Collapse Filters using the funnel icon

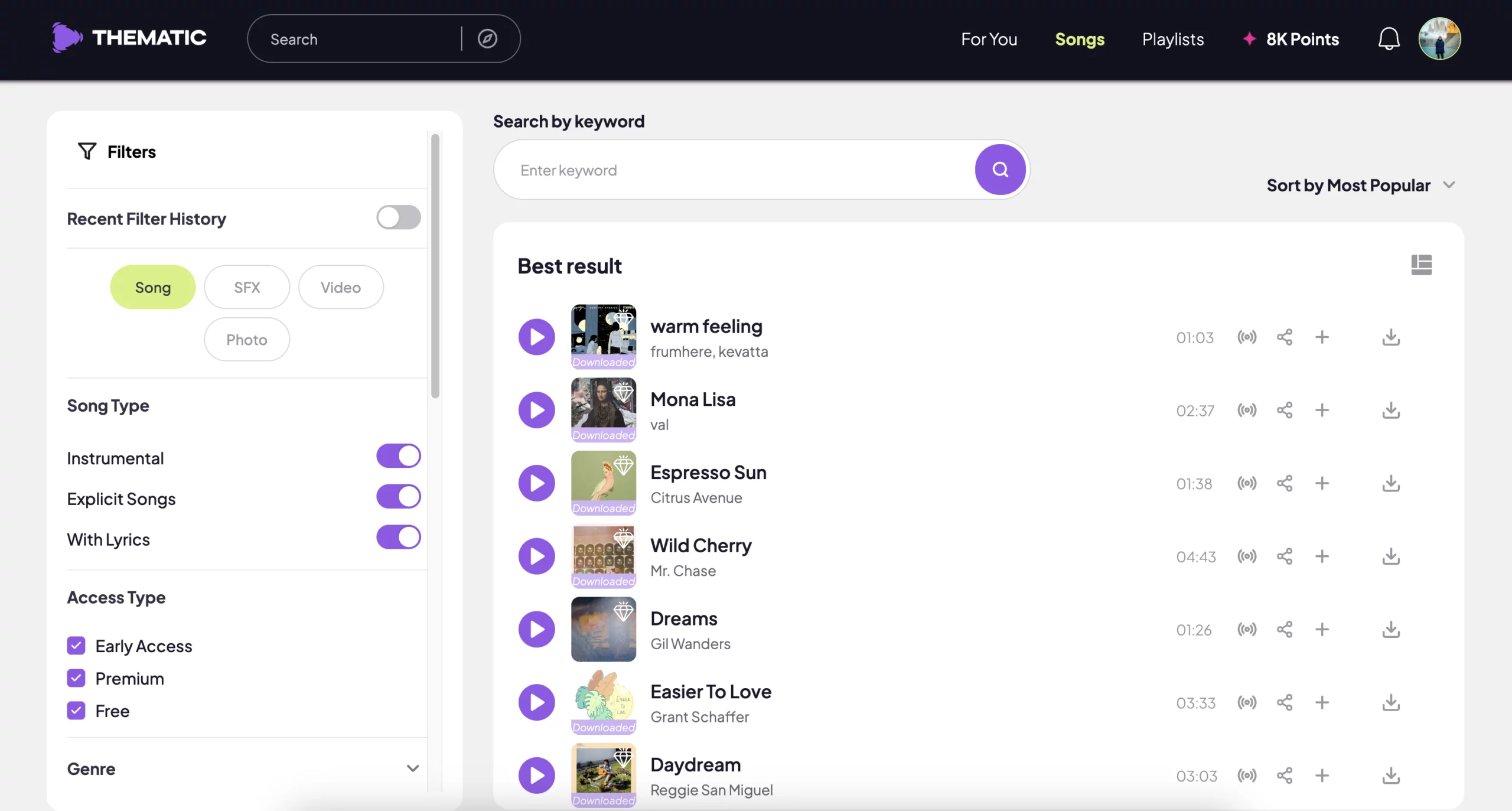click(86, 151)
